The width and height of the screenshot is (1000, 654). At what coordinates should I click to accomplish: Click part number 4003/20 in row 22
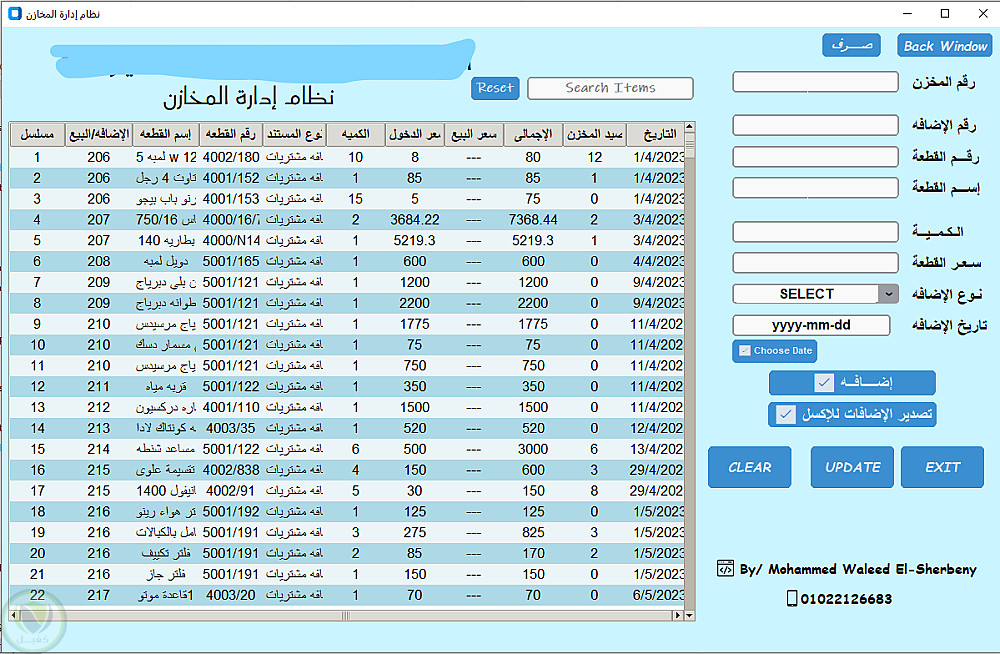coord(230,595)
